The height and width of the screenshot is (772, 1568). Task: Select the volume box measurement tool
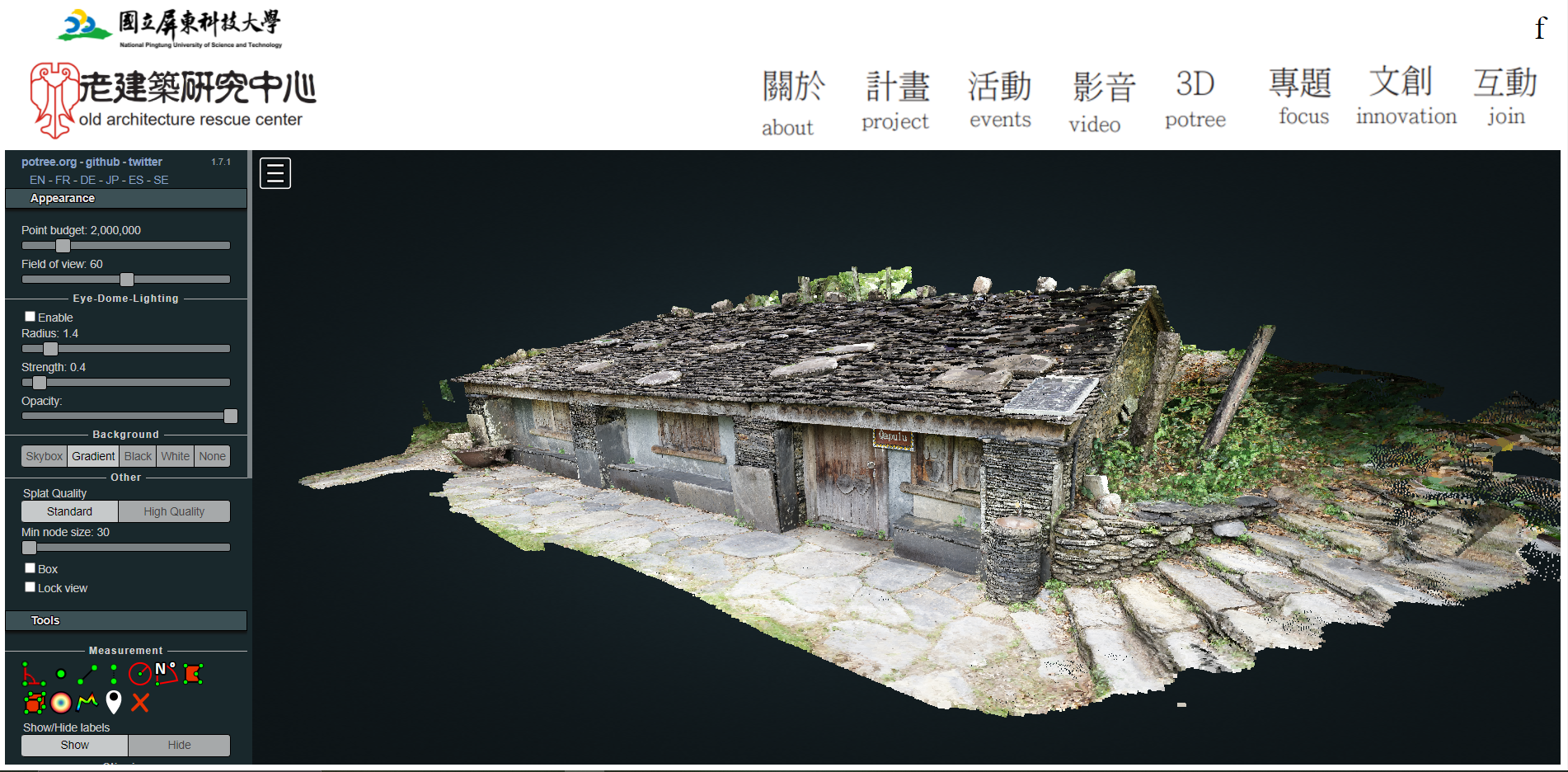34,703
